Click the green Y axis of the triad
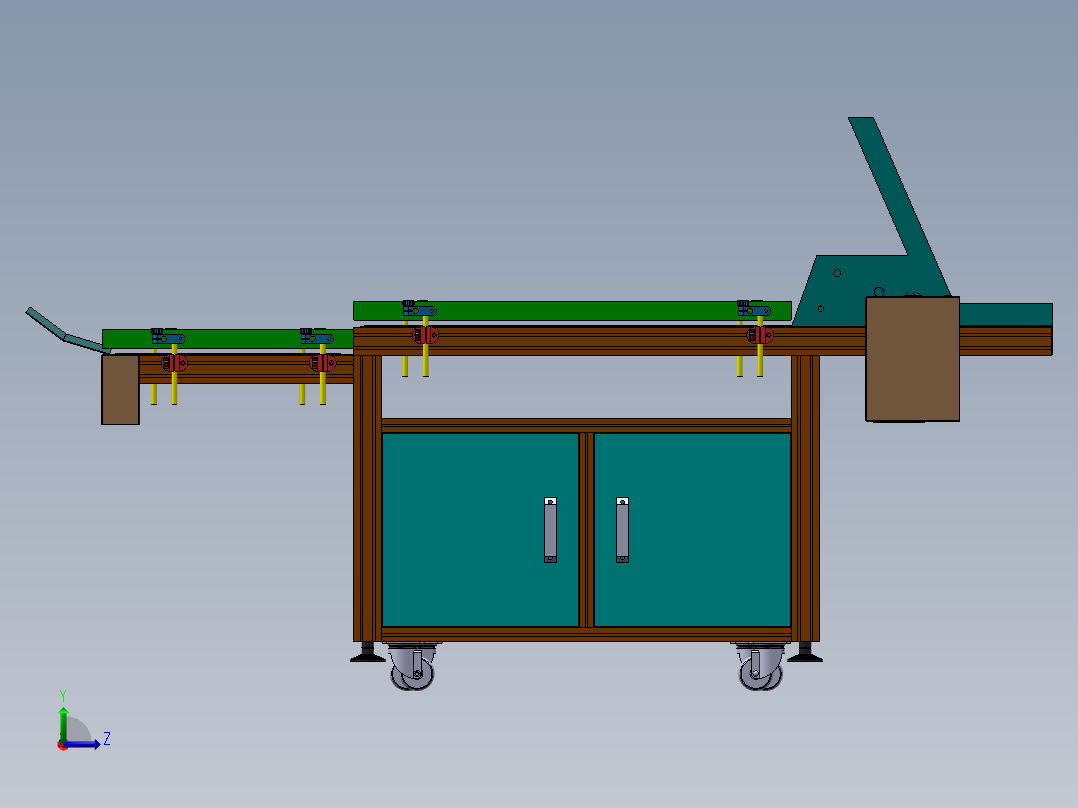Image resolution: width=1078 pixels, height=808 pixels. click(63, 724)
